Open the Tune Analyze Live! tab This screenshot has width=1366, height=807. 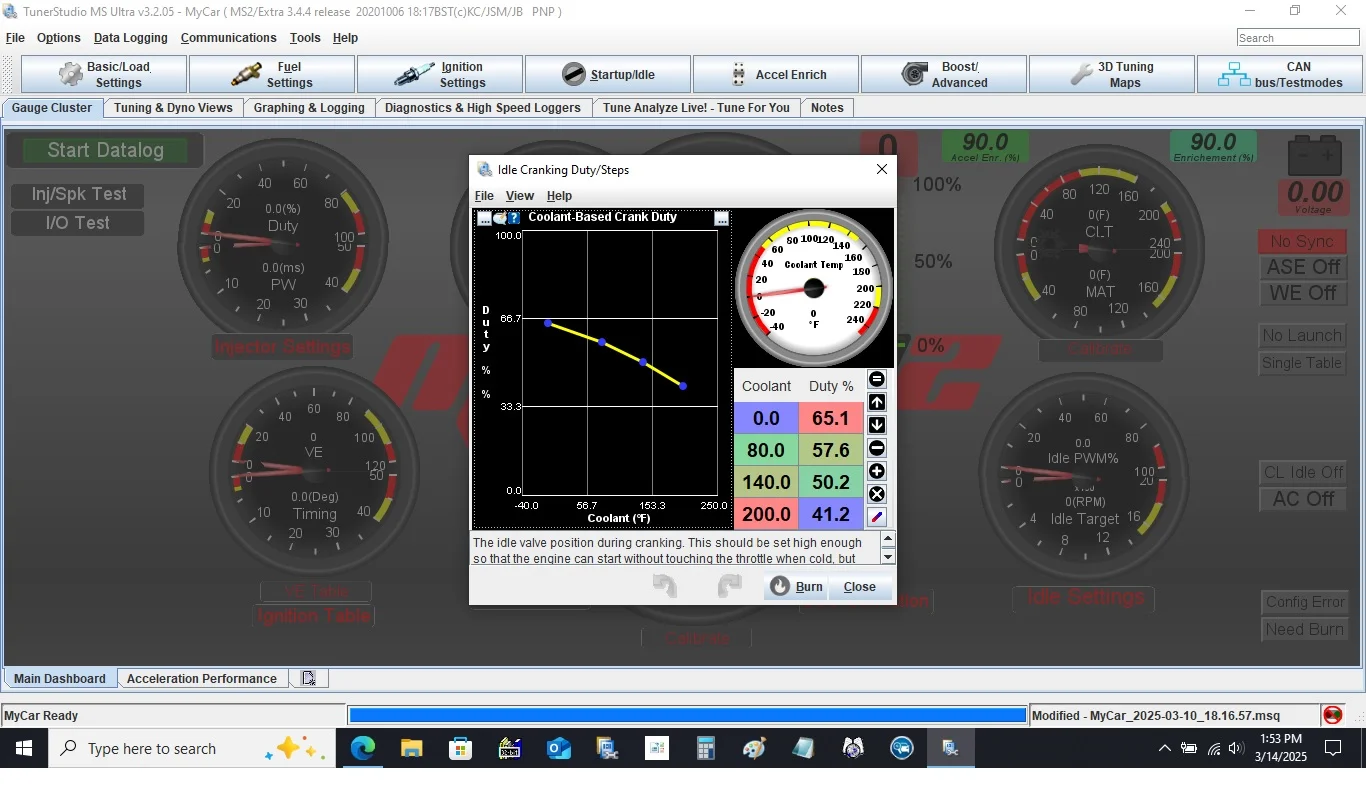coord(696,108)
